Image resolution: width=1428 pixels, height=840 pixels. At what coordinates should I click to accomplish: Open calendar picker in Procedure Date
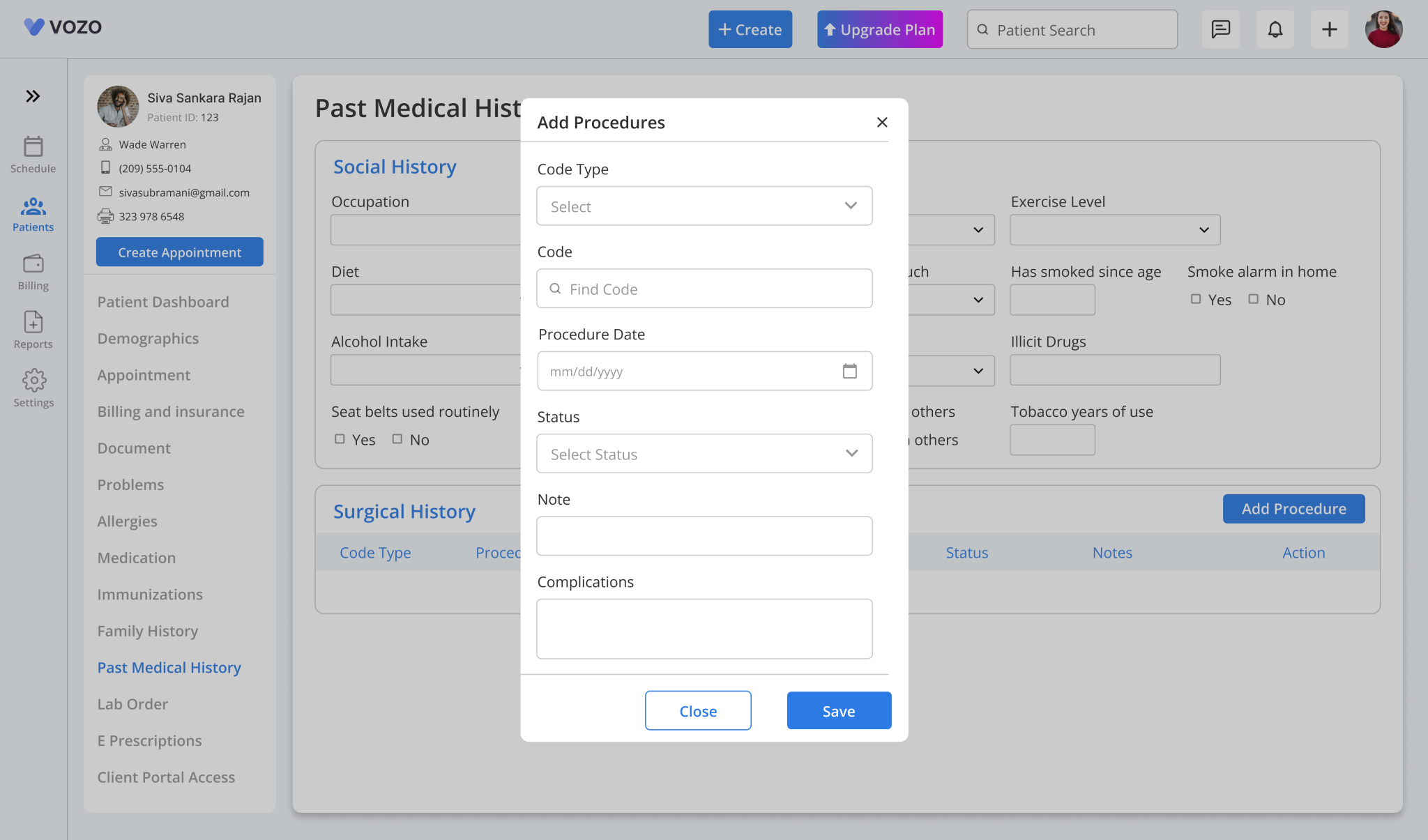coord(849,372)
